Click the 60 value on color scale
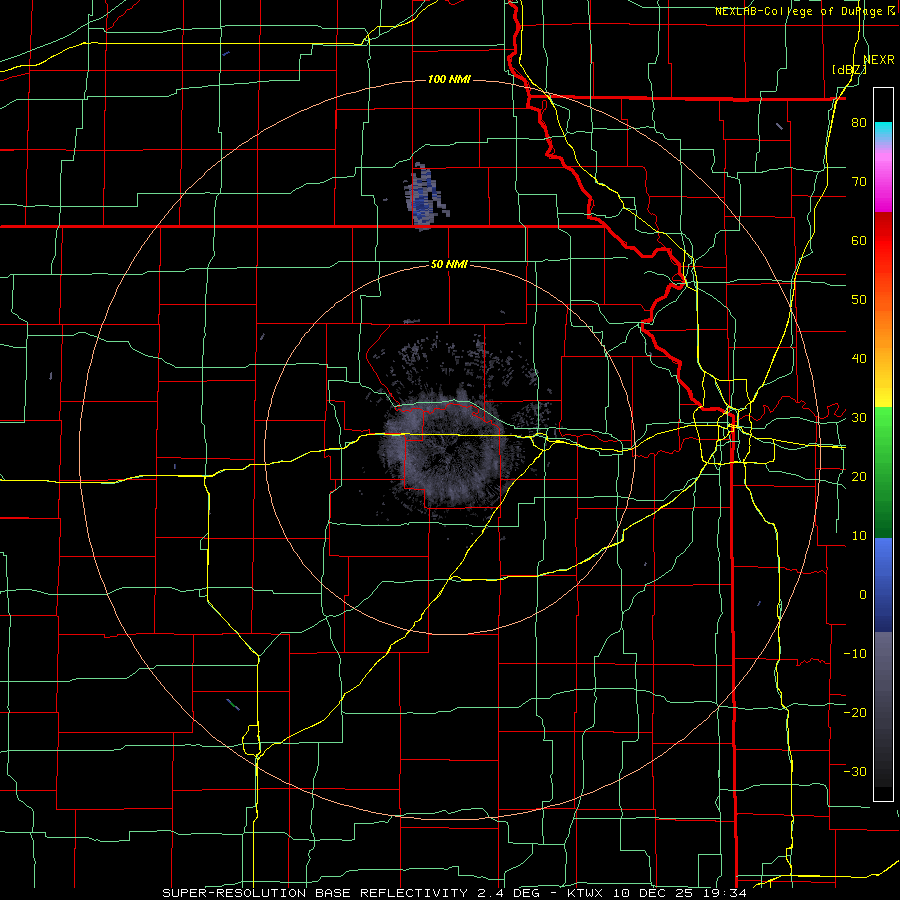The height and width of the screenshot is (900, 900). pos(859,240)
